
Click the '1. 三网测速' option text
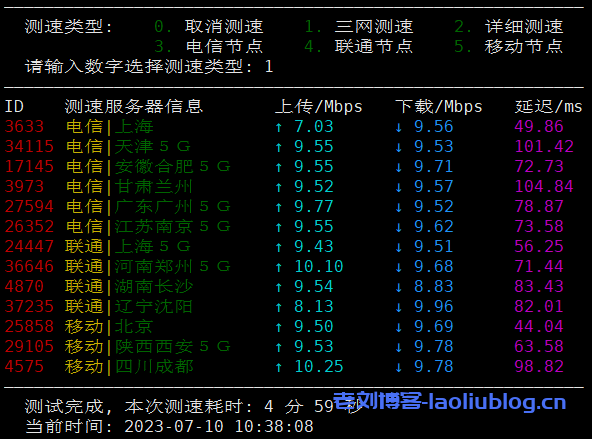[x=359, y=26]
